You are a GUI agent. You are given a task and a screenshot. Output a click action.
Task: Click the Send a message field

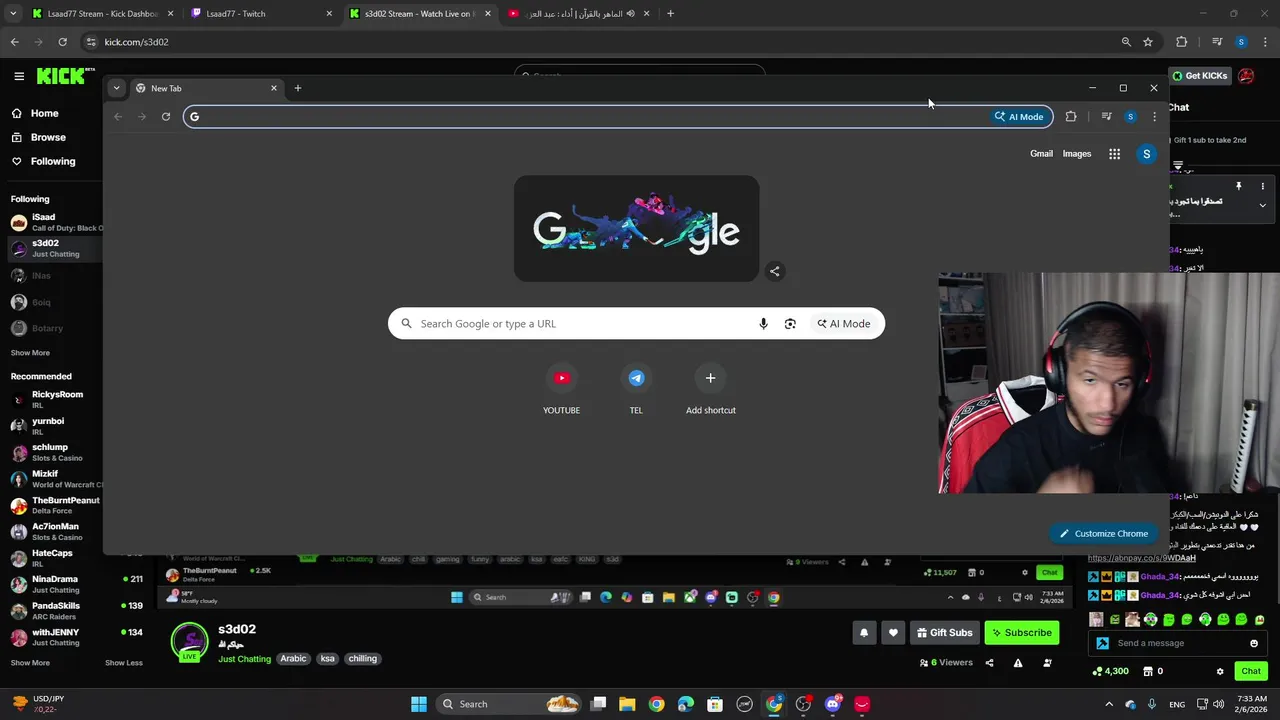1178,643
